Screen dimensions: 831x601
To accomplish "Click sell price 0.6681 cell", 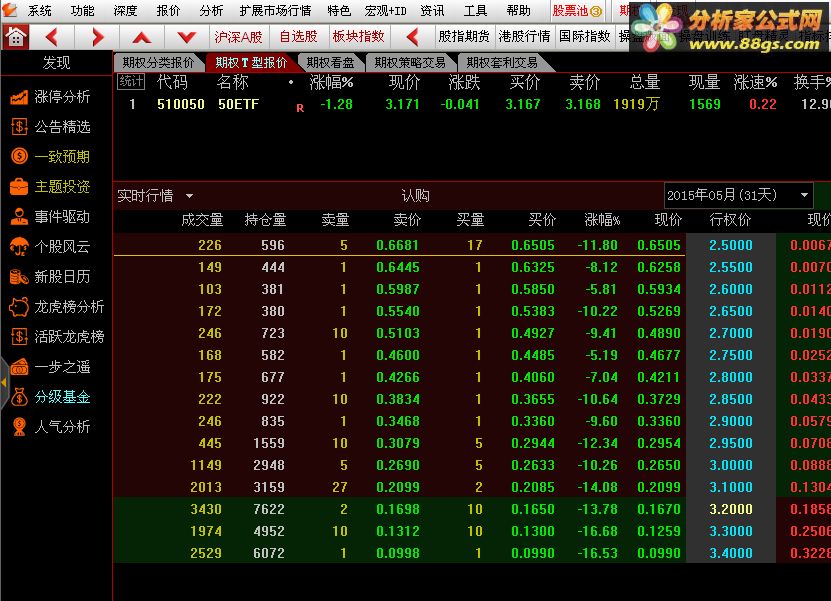I will click(x=397, y=245).
